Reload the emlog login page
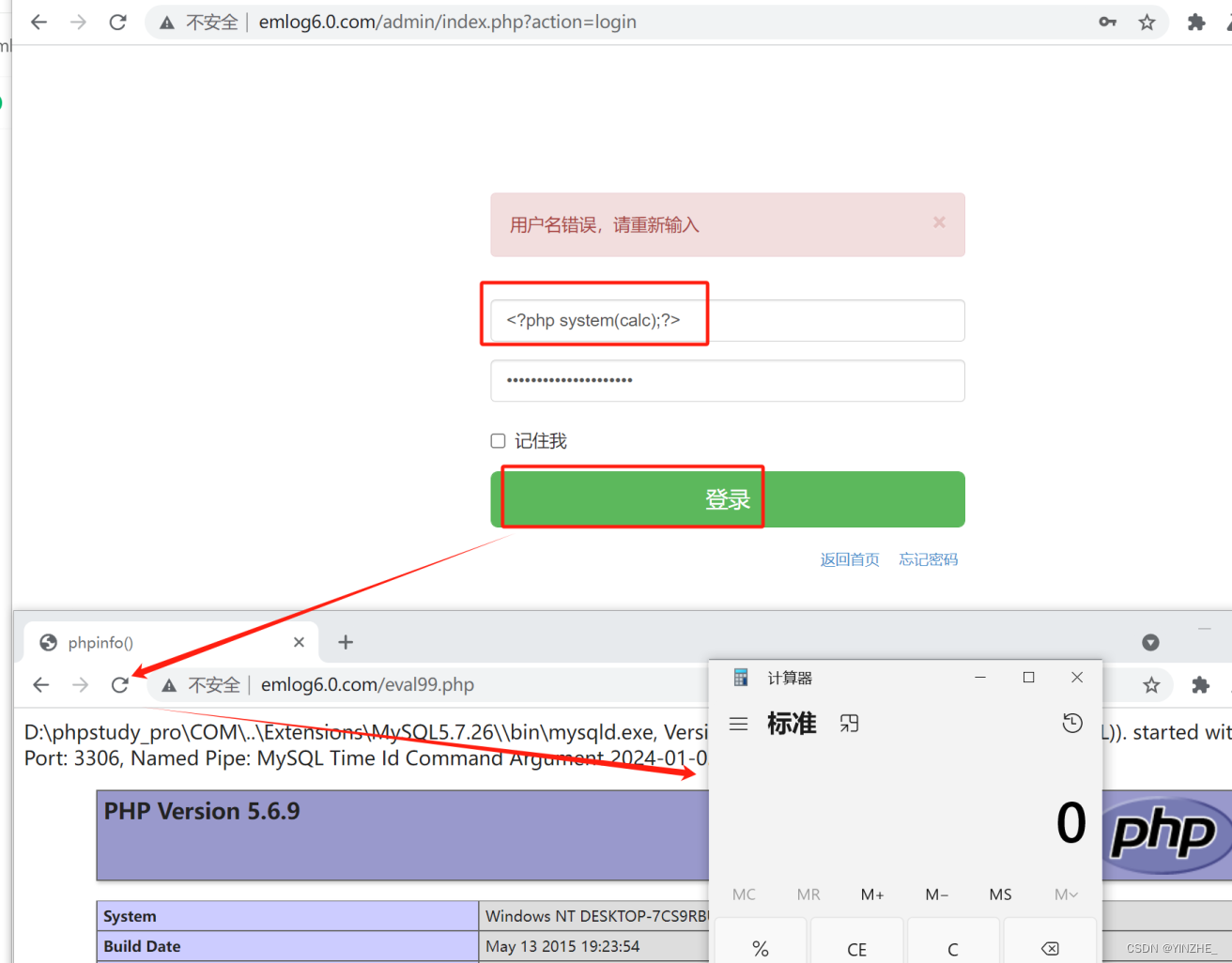1232x963 pixels. tap(117, 22)
